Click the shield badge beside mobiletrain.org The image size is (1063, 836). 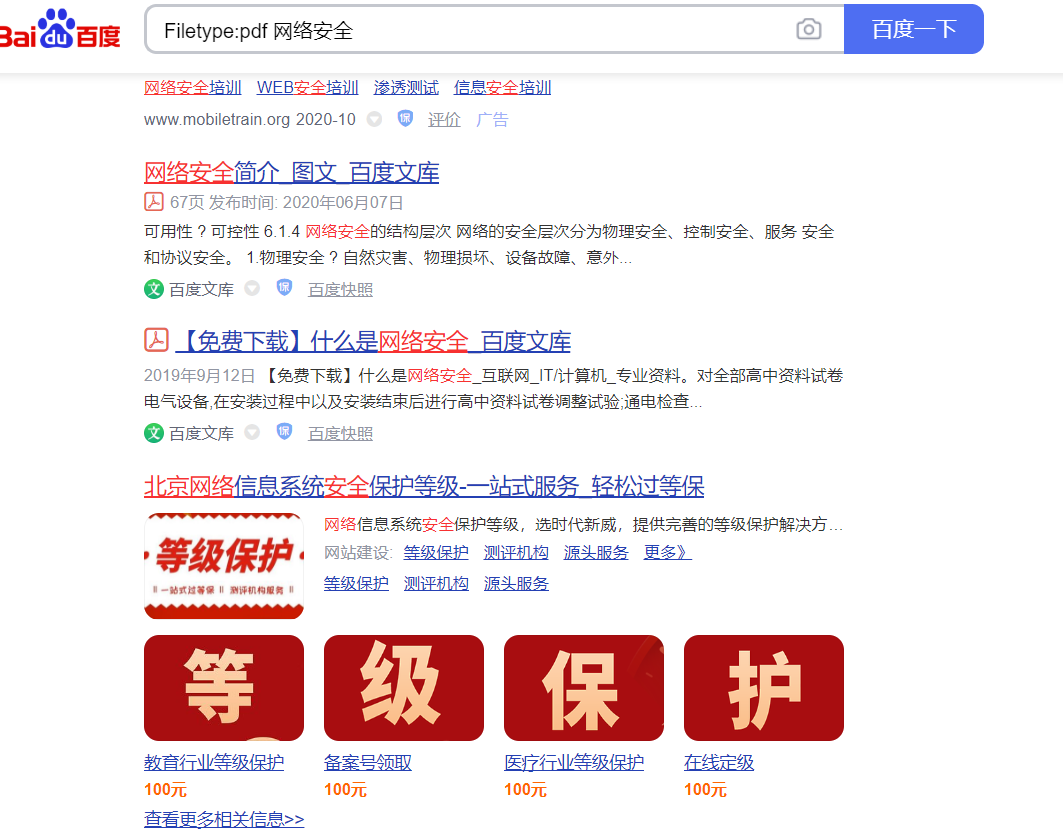point(405,118)
